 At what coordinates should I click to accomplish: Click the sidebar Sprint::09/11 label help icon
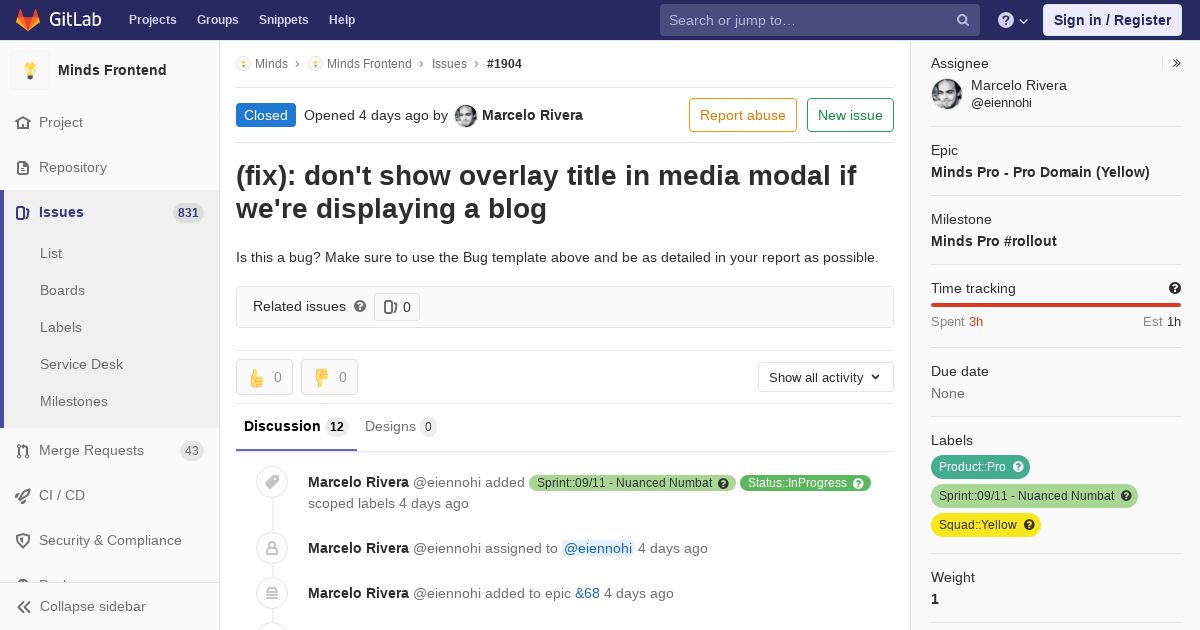click(1126, 496)
